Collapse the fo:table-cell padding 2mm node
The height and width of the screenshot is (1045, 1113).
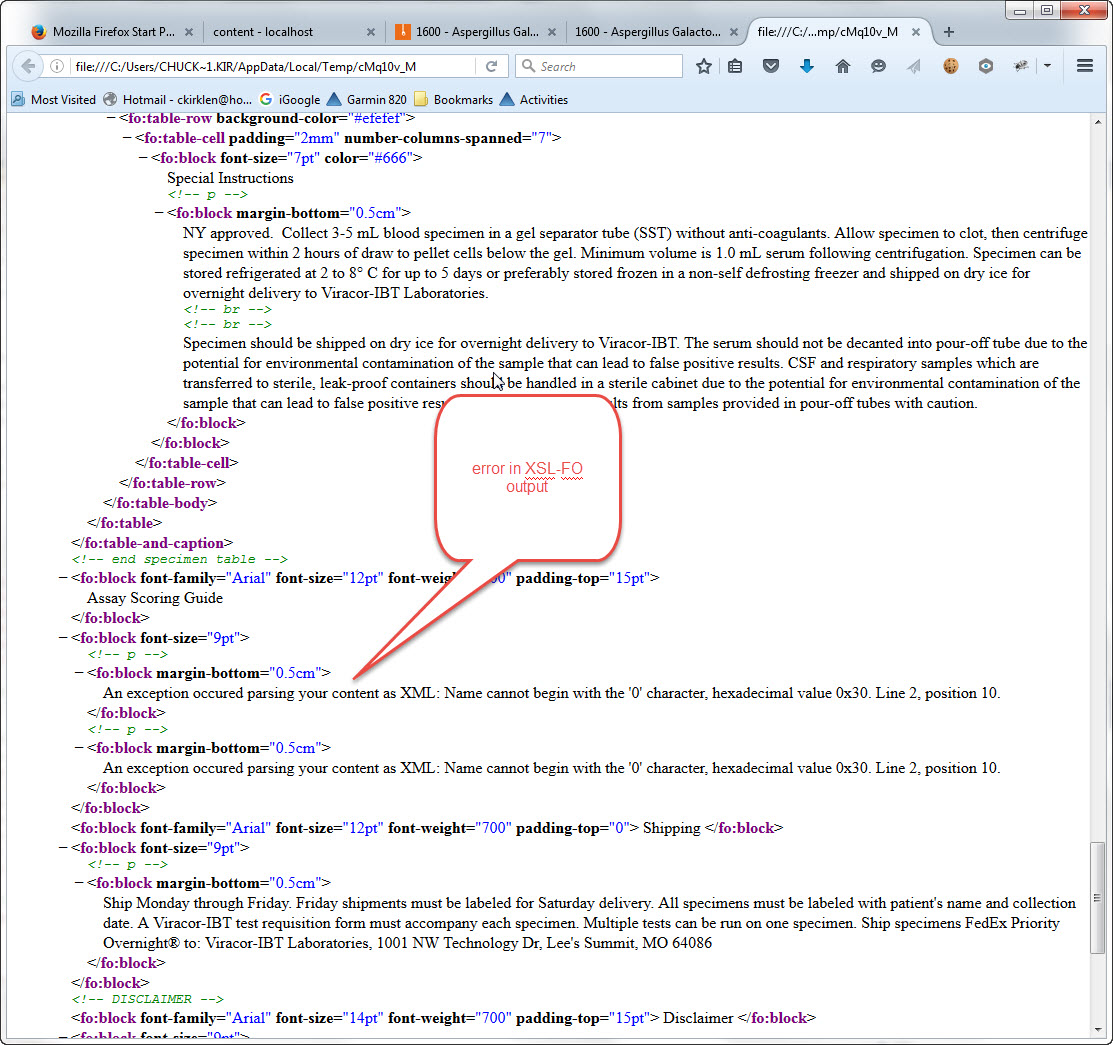pyautogui.click(x=127, y=138)
